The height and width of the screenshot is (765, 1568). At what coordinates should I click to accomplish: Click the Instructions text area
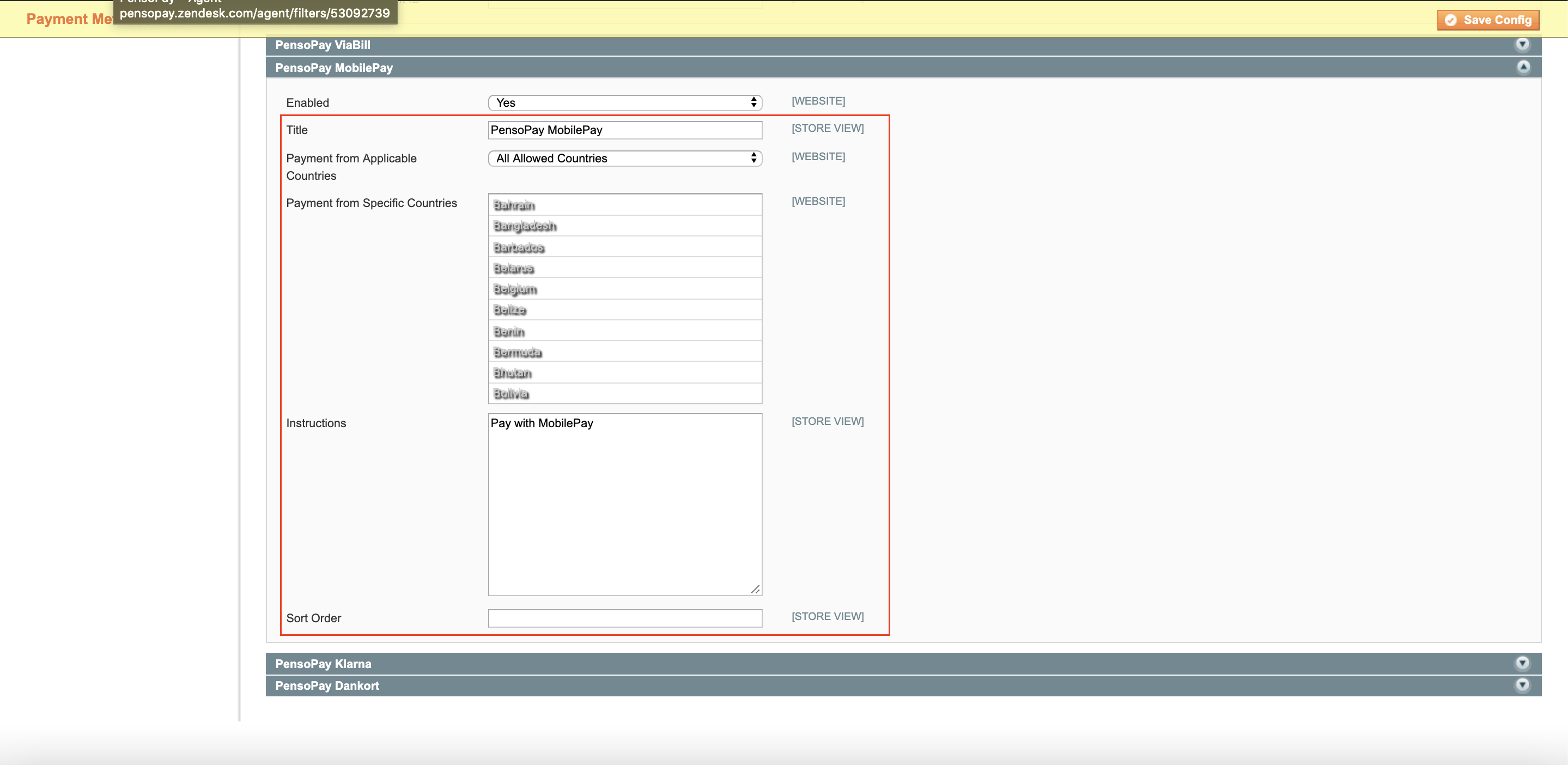(x=625, y=505)
